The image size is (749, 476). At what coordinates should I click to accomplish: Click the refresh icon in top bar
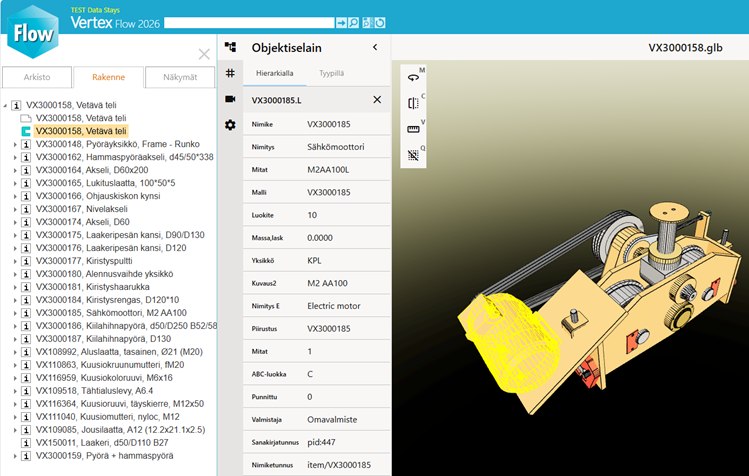coord(380,22)
